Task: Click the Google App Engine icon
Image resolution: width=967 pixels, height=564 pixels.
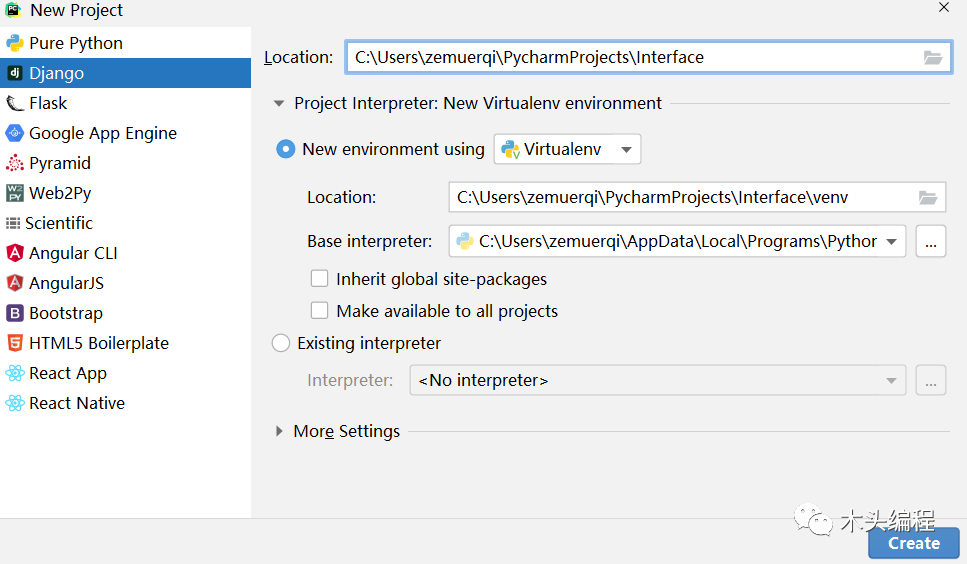Action: click(x=14, y=133)
